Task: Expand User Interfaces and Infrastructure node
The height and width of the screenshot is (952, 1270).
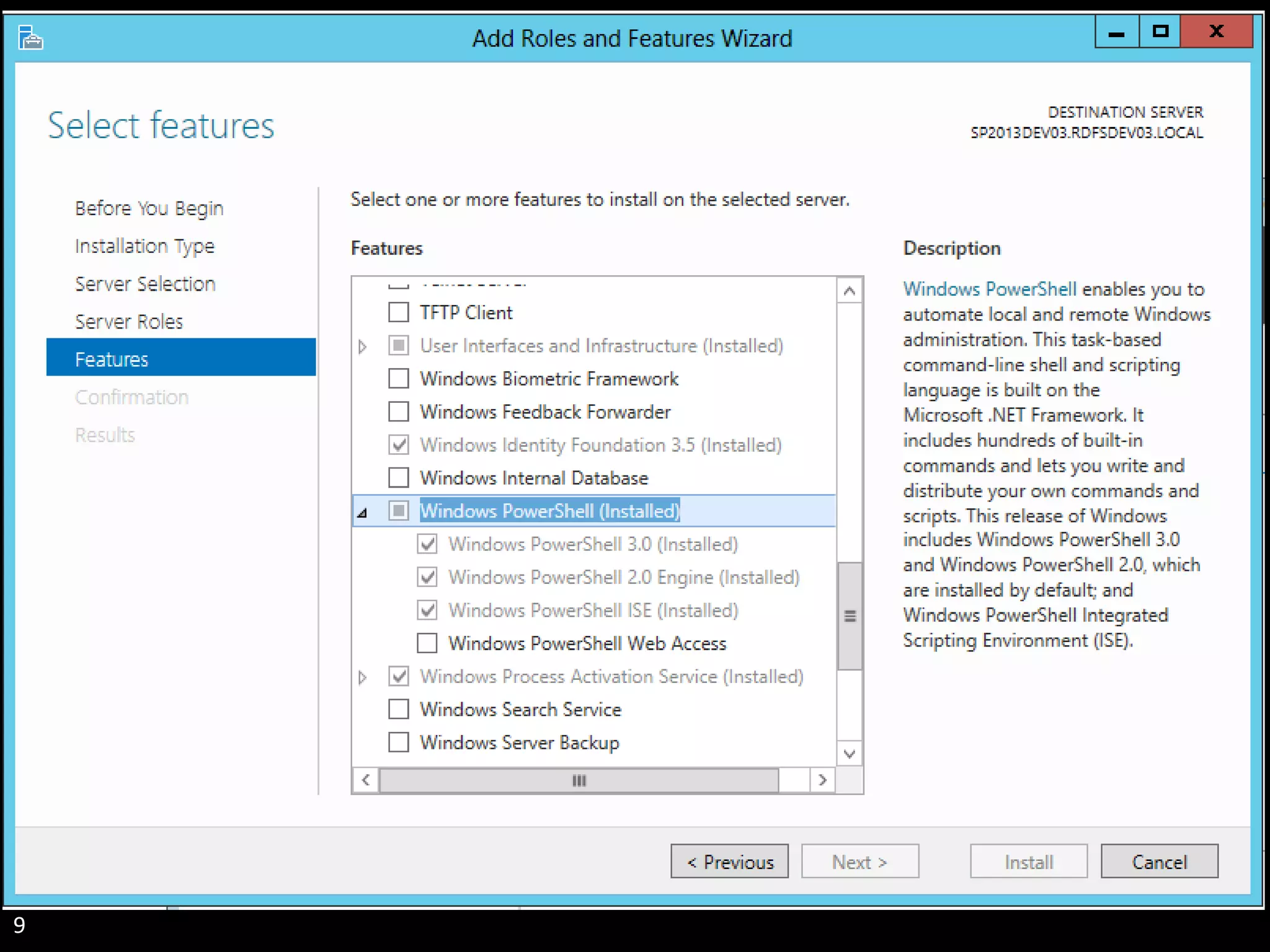Action: point(363,346)
